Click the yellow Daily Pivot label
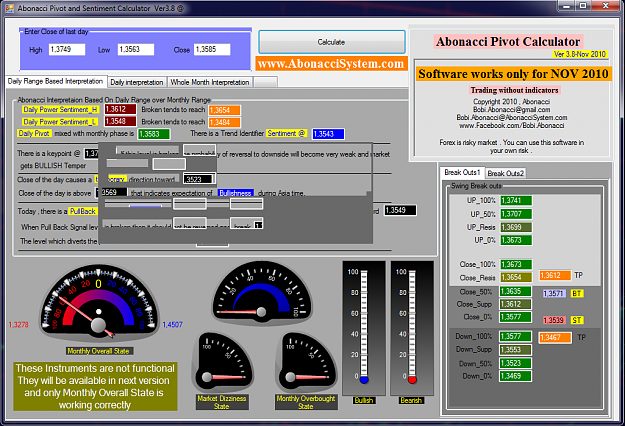Image resolution: width=625 pixels, height=426 pixels. click(x=34, y=133)
